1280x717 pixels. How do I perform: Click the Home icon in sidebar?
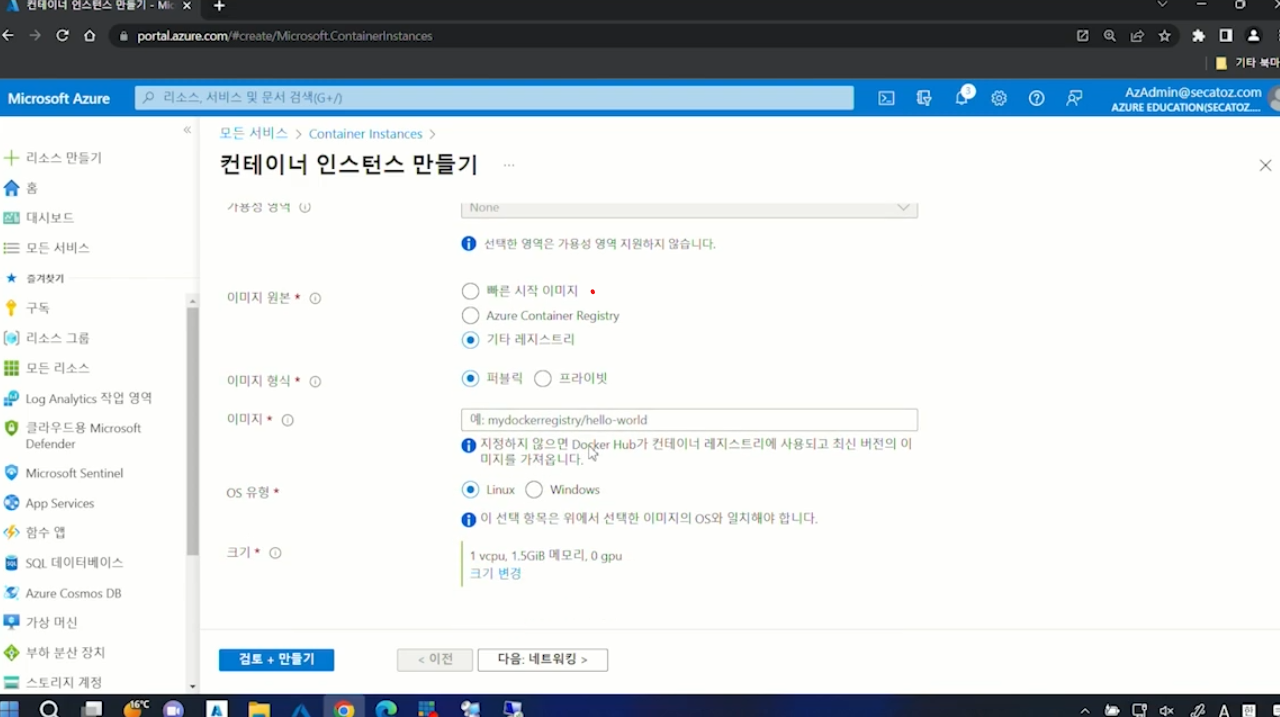(x=12, y=188)
